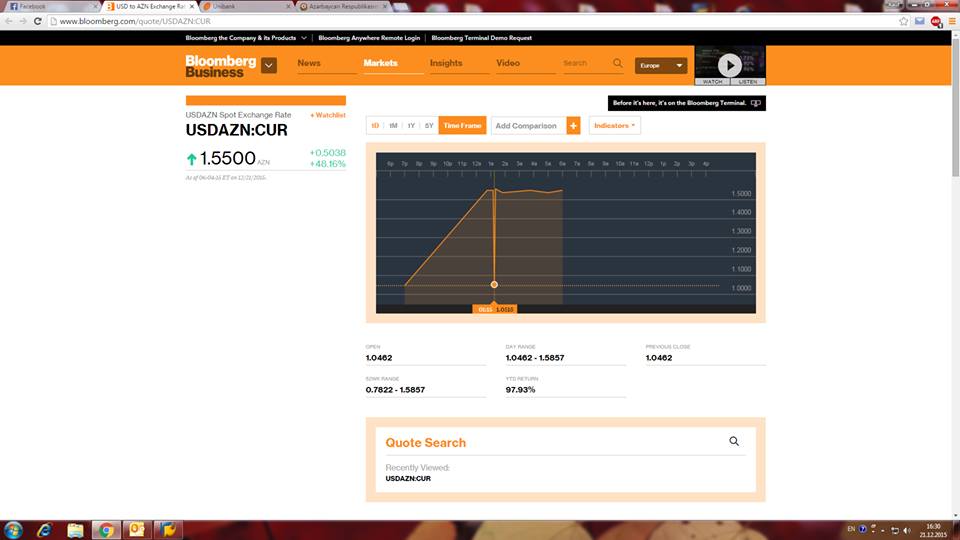Open the Europe region dropdown
960x540 pixels.
pos(661,66)
